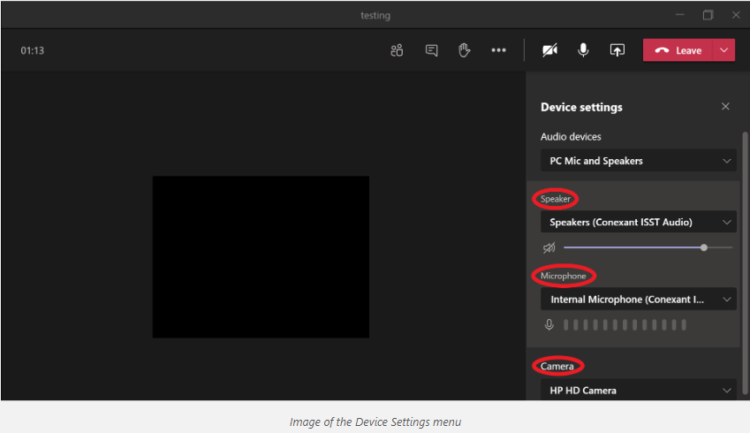The height and width of the screenshot is (433, 750).
Task: Toggle the speaker mute icon beside slider
Action: [x=549, y=247]
